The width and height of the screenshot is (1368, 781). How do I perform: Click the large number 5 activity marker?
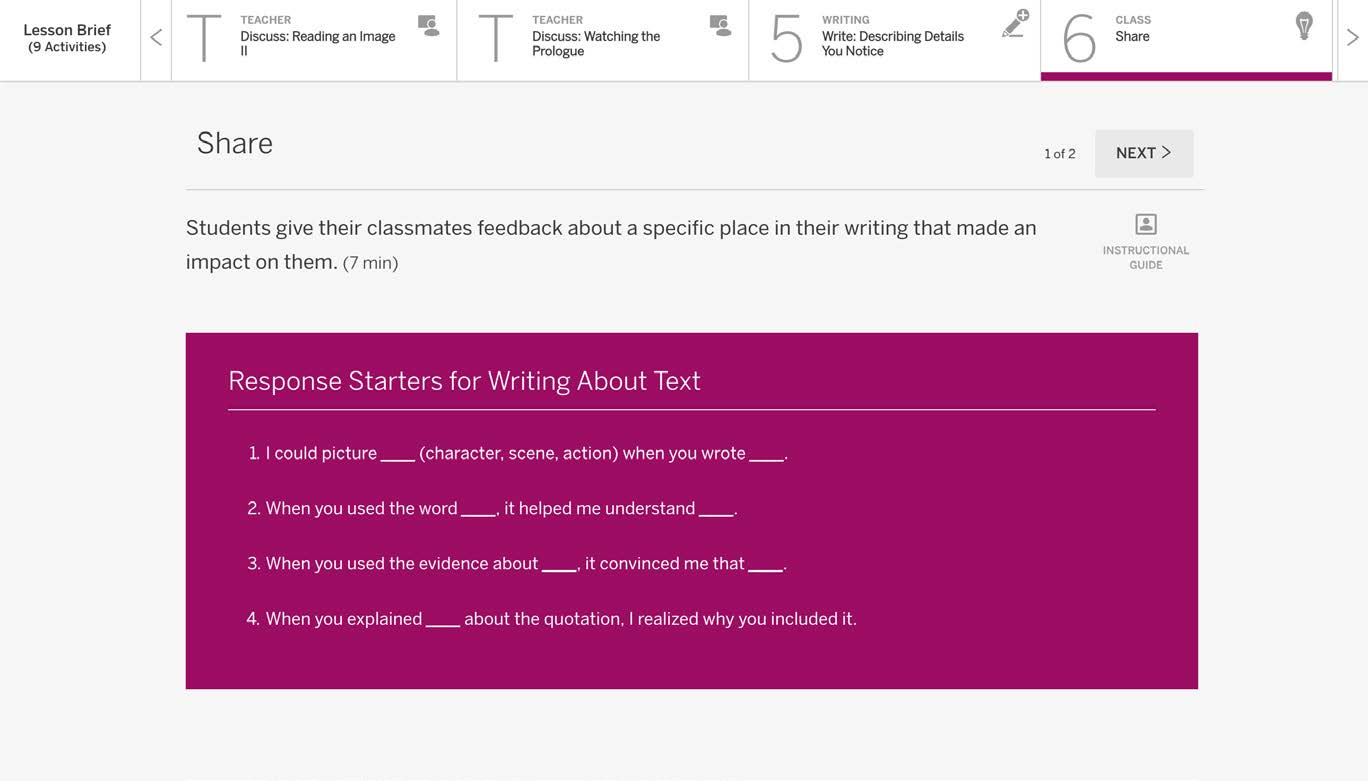pyautogui.click(x=787, y=40)
